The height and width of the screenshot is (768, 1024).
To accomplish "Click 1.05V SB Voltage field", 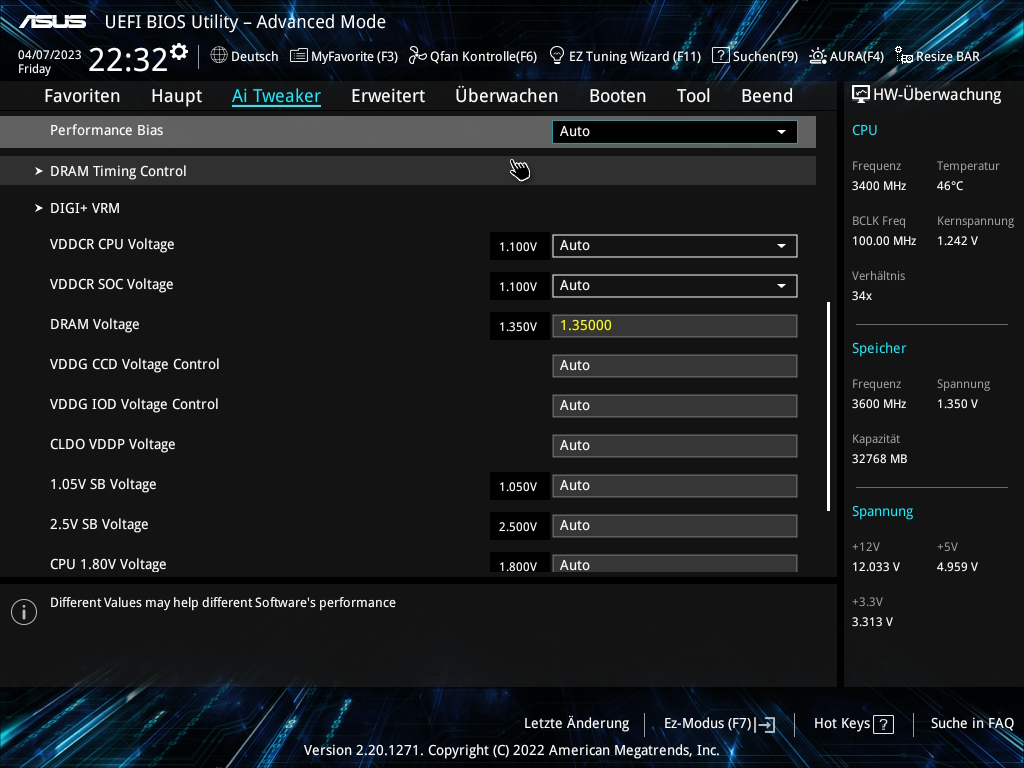I will (x=675, y=485).
